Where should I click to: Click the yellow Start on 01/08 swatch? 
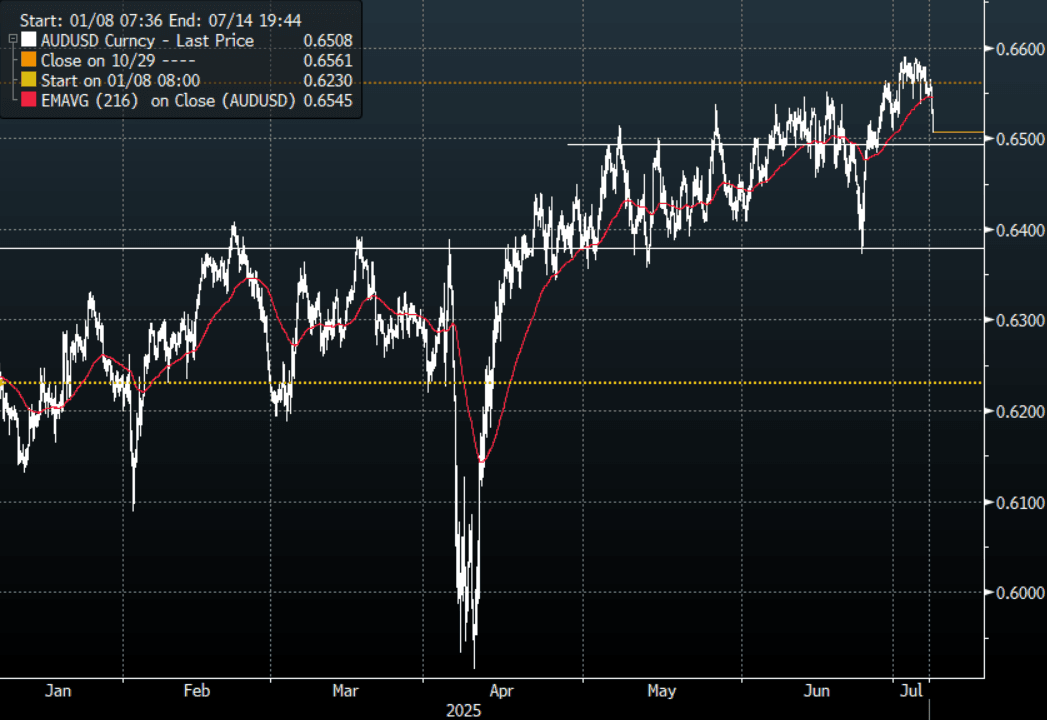29,80
